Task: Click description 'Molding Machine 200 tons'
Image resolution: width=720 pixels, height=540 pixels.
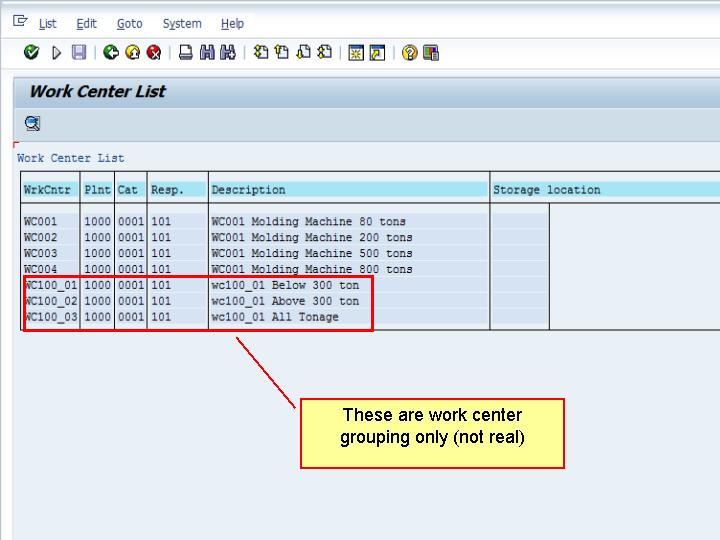Action: (332, 237)
